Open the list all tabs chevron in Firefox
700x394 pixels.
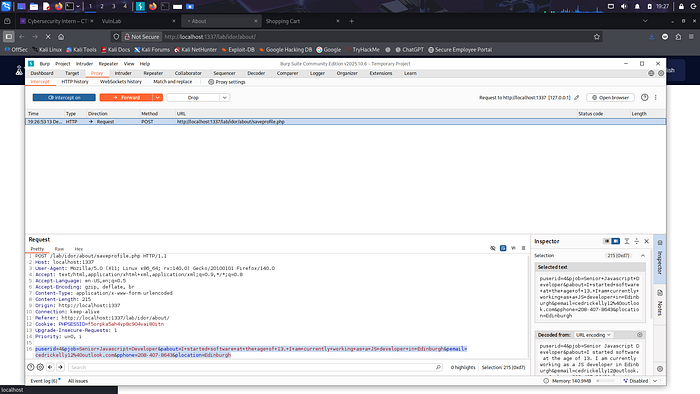click(645, 21)
